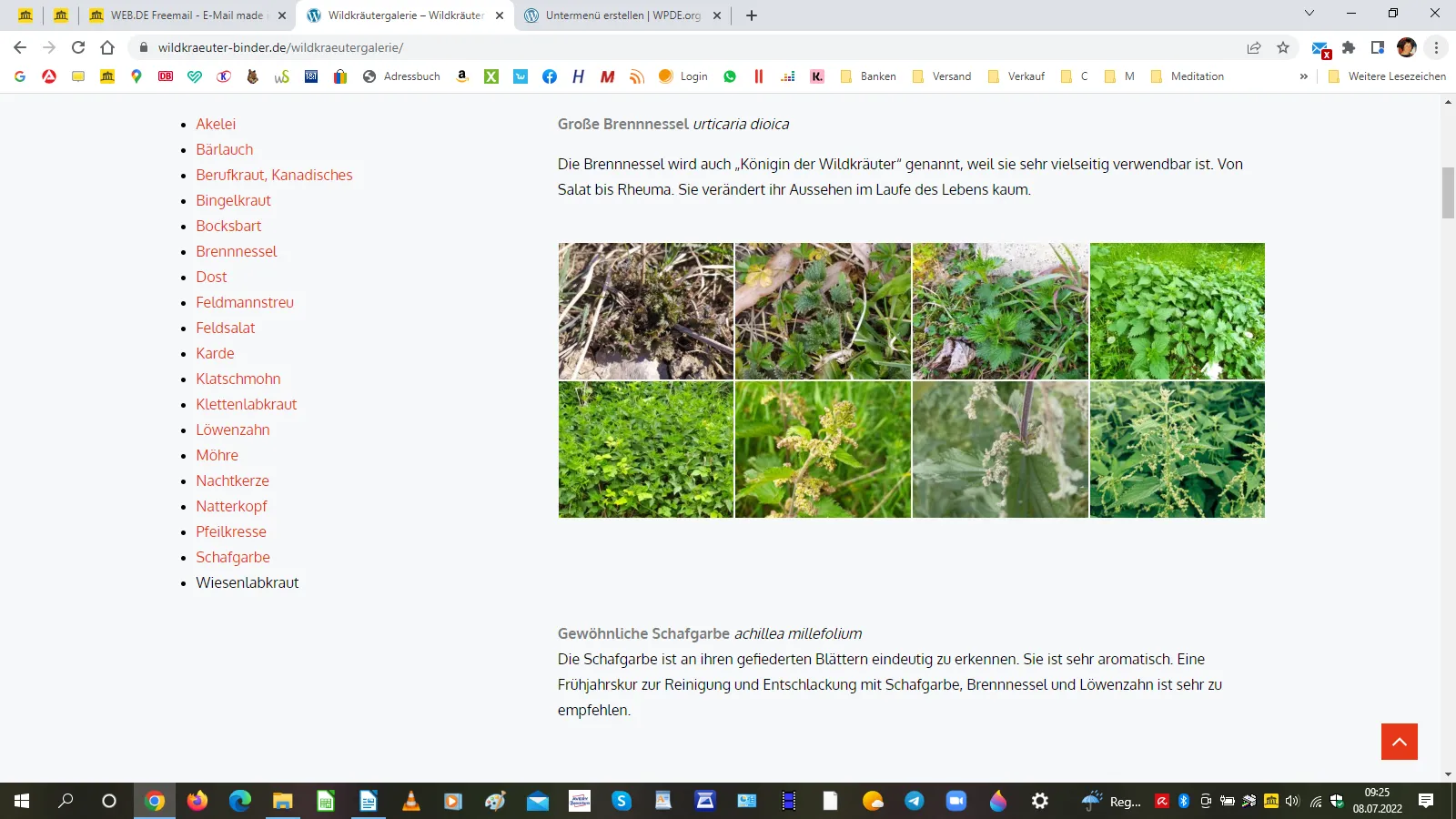This screenshot has height=819, width=1456.
Task: Open the Amazon bookmark icon
Action: pyautogui.click(x=462, y=76)
